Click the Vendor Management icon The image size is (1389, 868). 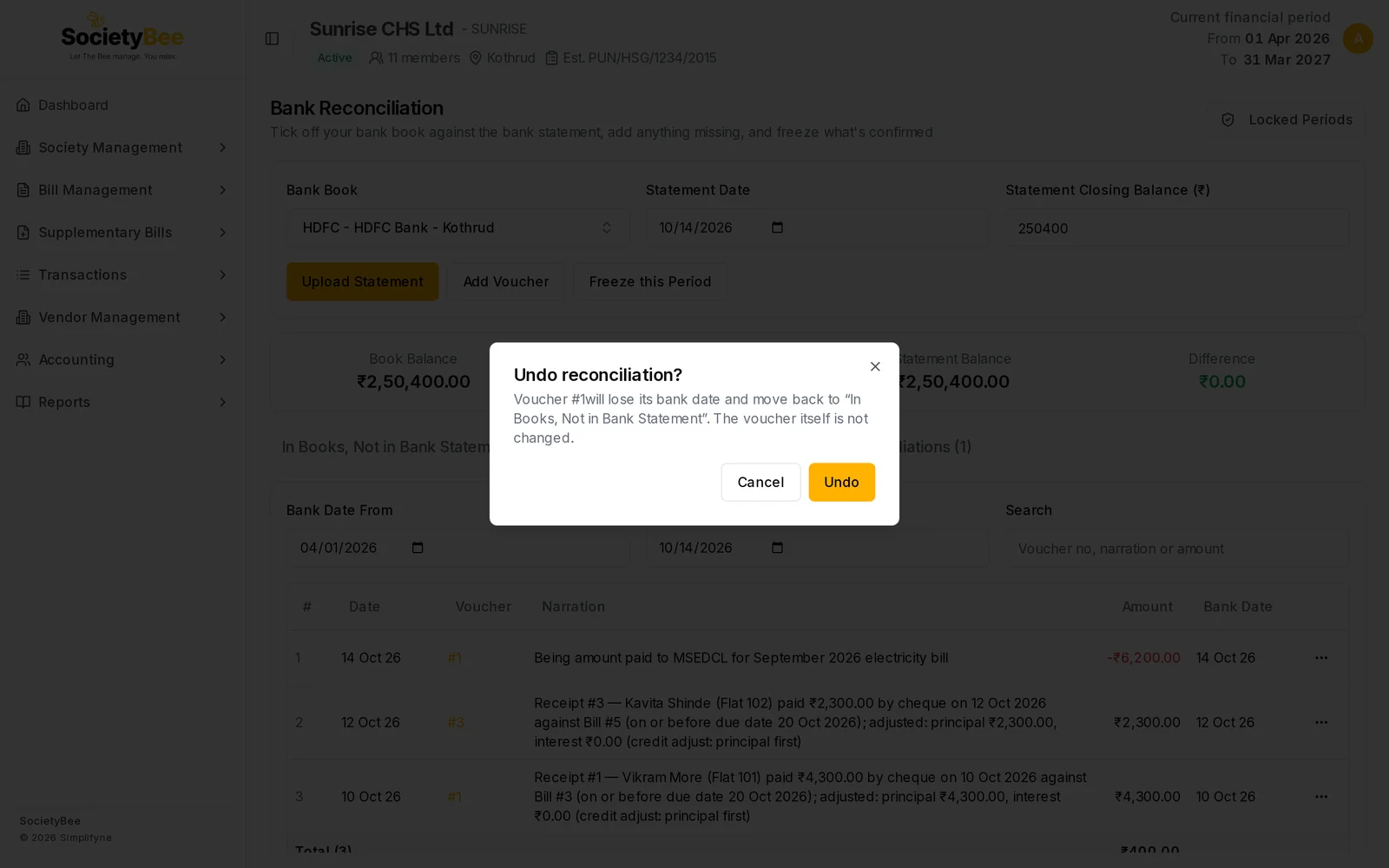(x=23, y=318)
